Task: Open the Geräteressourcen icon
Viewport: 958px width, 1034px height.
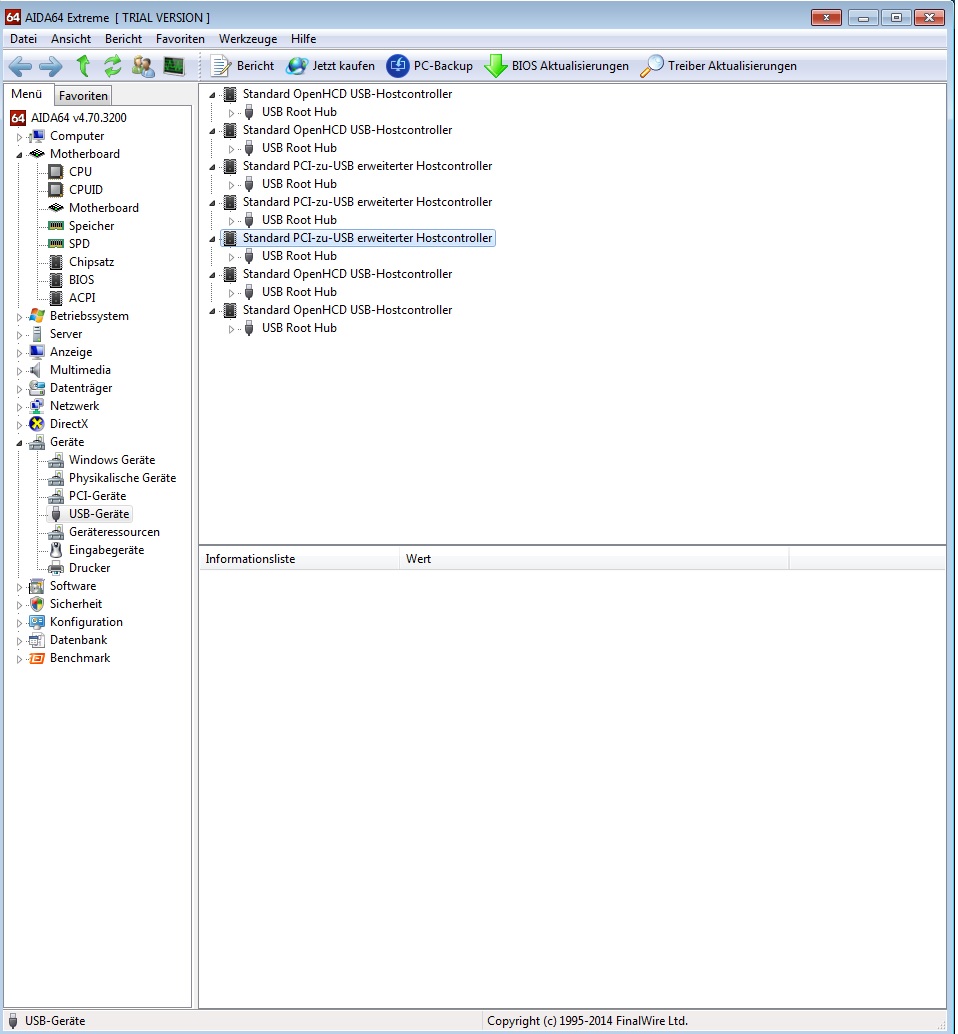Action: pos(57,532)
